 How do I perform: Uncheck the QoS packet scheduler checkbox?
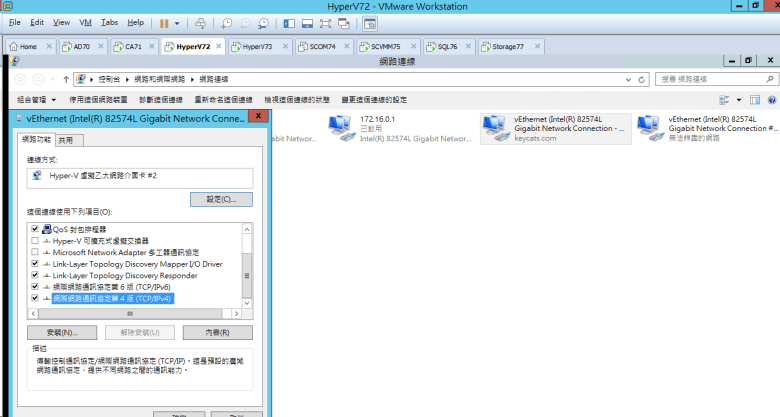36,229
